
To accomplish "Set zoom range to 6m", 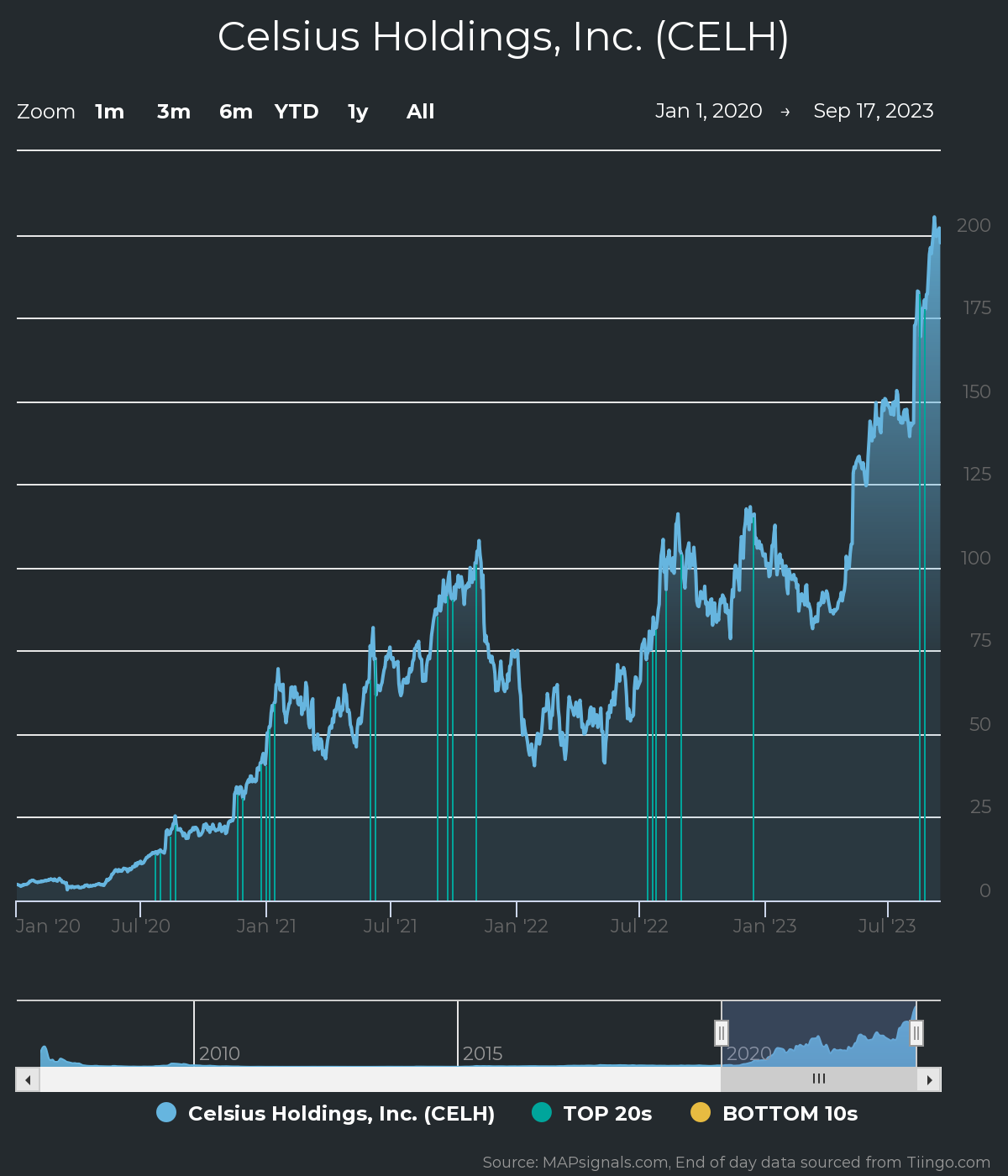I will [236, 112].
